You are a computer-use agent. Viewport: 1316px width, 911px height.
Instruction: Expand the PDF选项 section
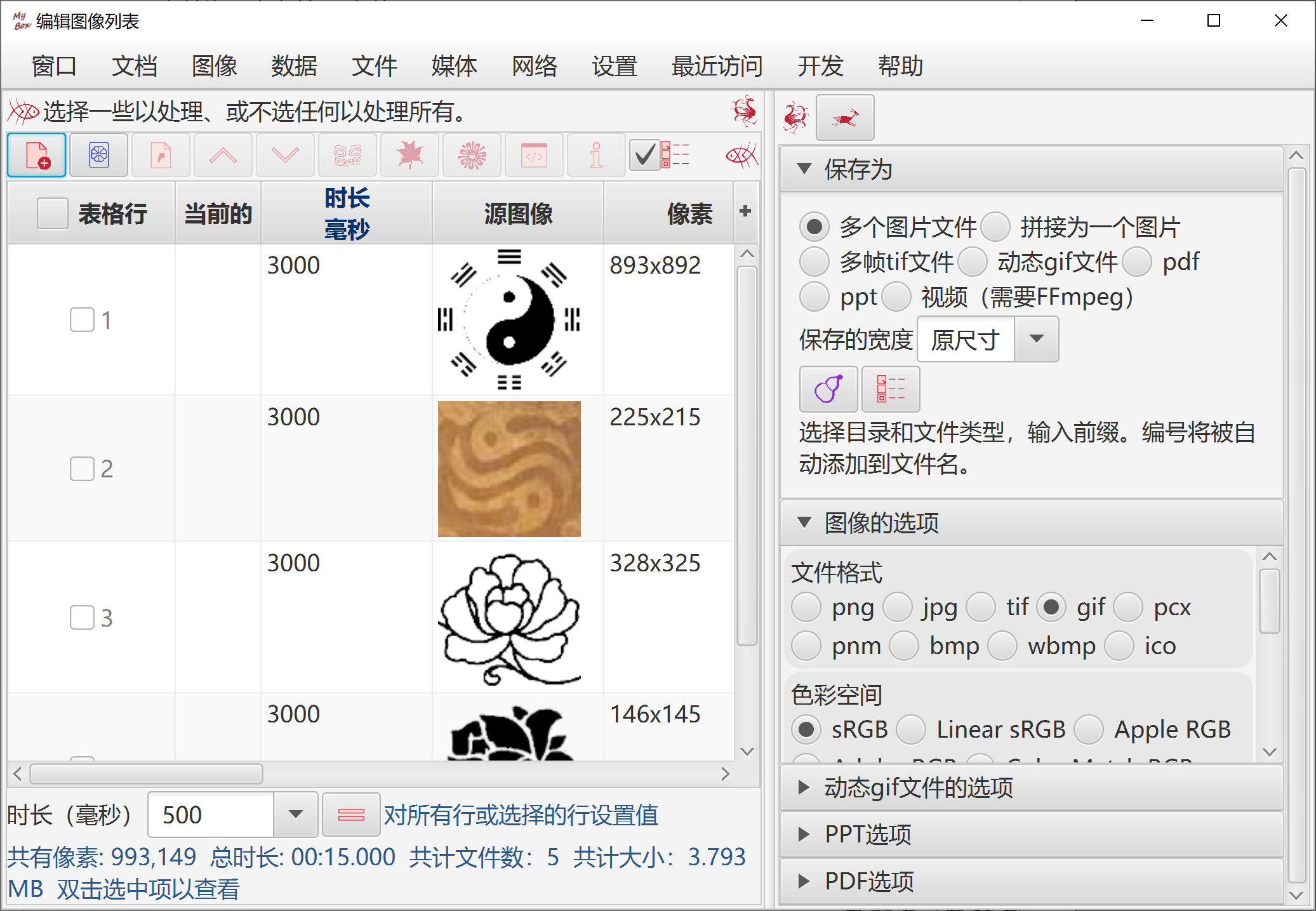[x=1032, y=881]
